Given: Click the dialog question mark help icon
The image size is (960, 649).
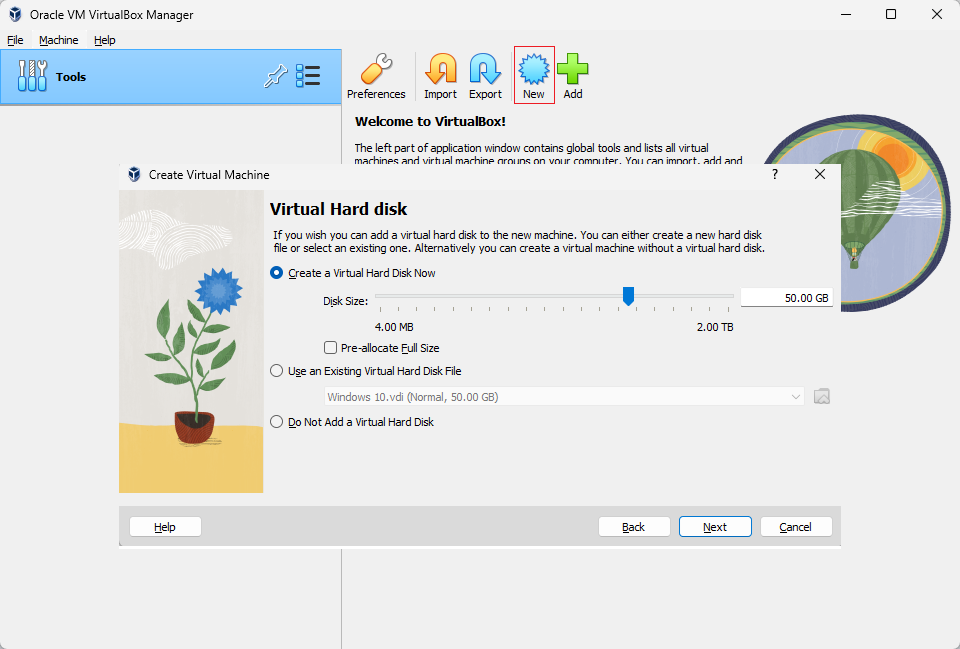Looking at the screenshot, I should 774,174.
